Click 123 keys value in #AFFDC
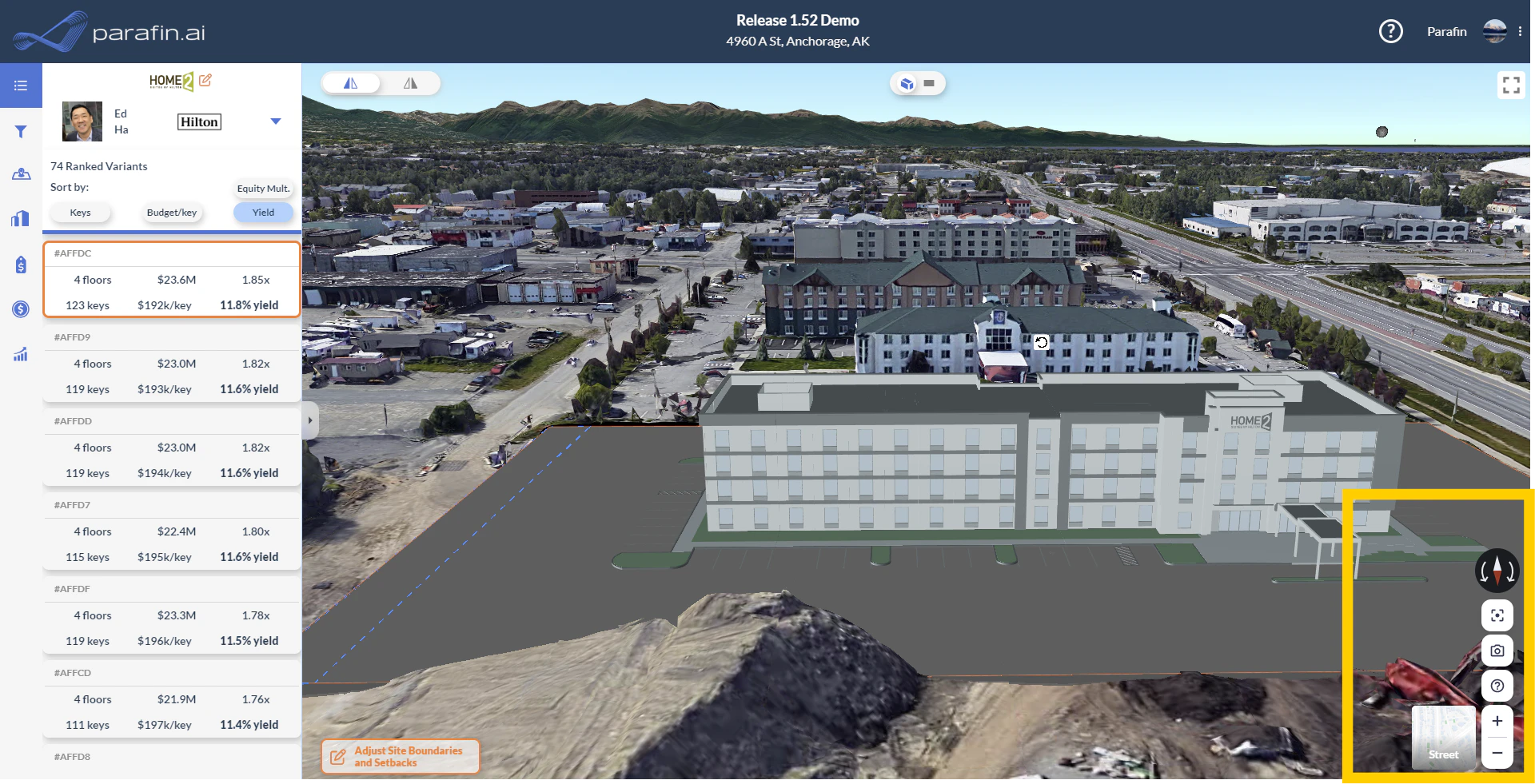This screenshot has height=784, width=1535. coord(87,305)
